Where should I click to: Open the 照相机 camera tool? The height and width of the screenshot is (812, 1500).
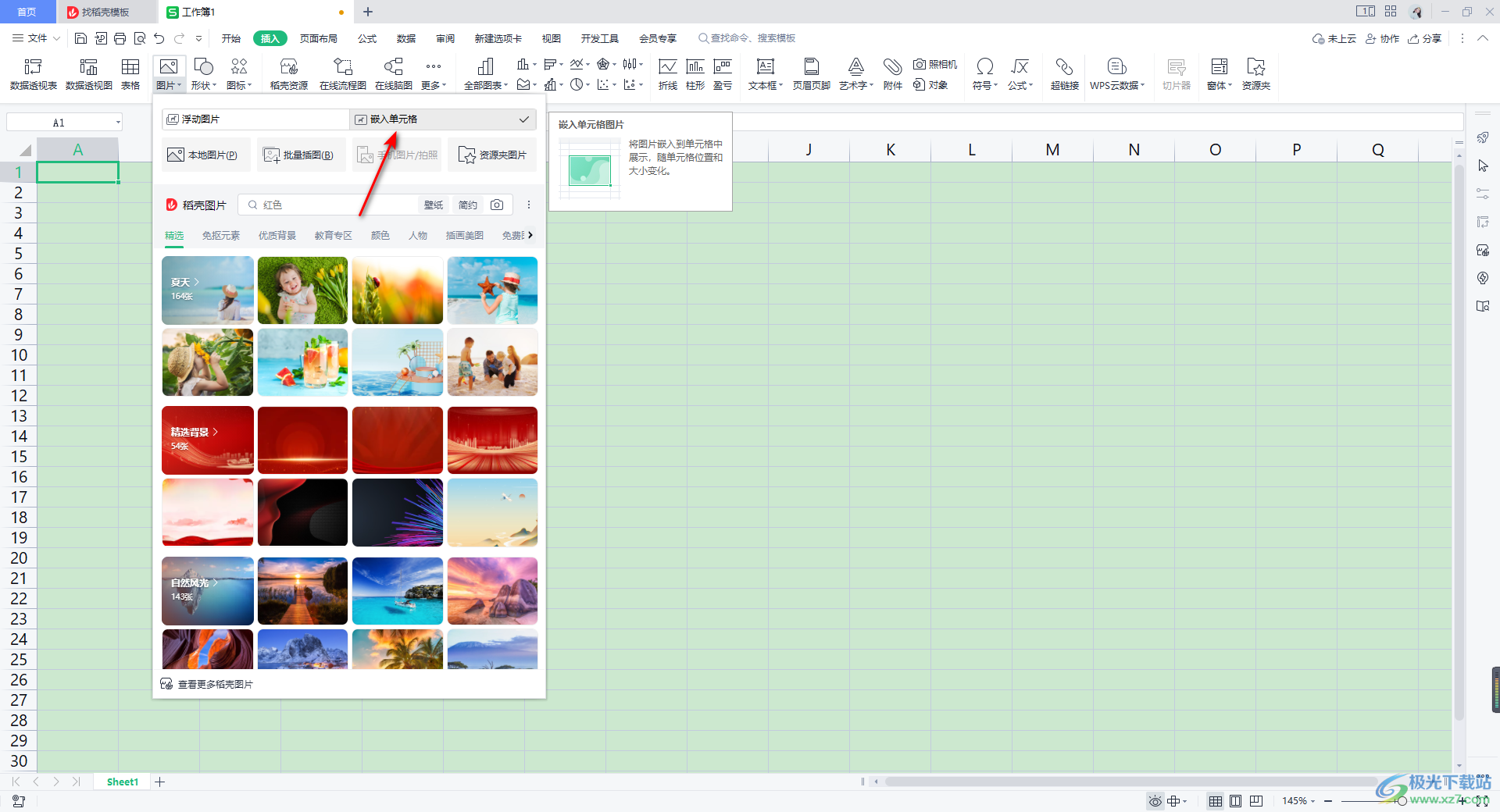click(935, 64)
